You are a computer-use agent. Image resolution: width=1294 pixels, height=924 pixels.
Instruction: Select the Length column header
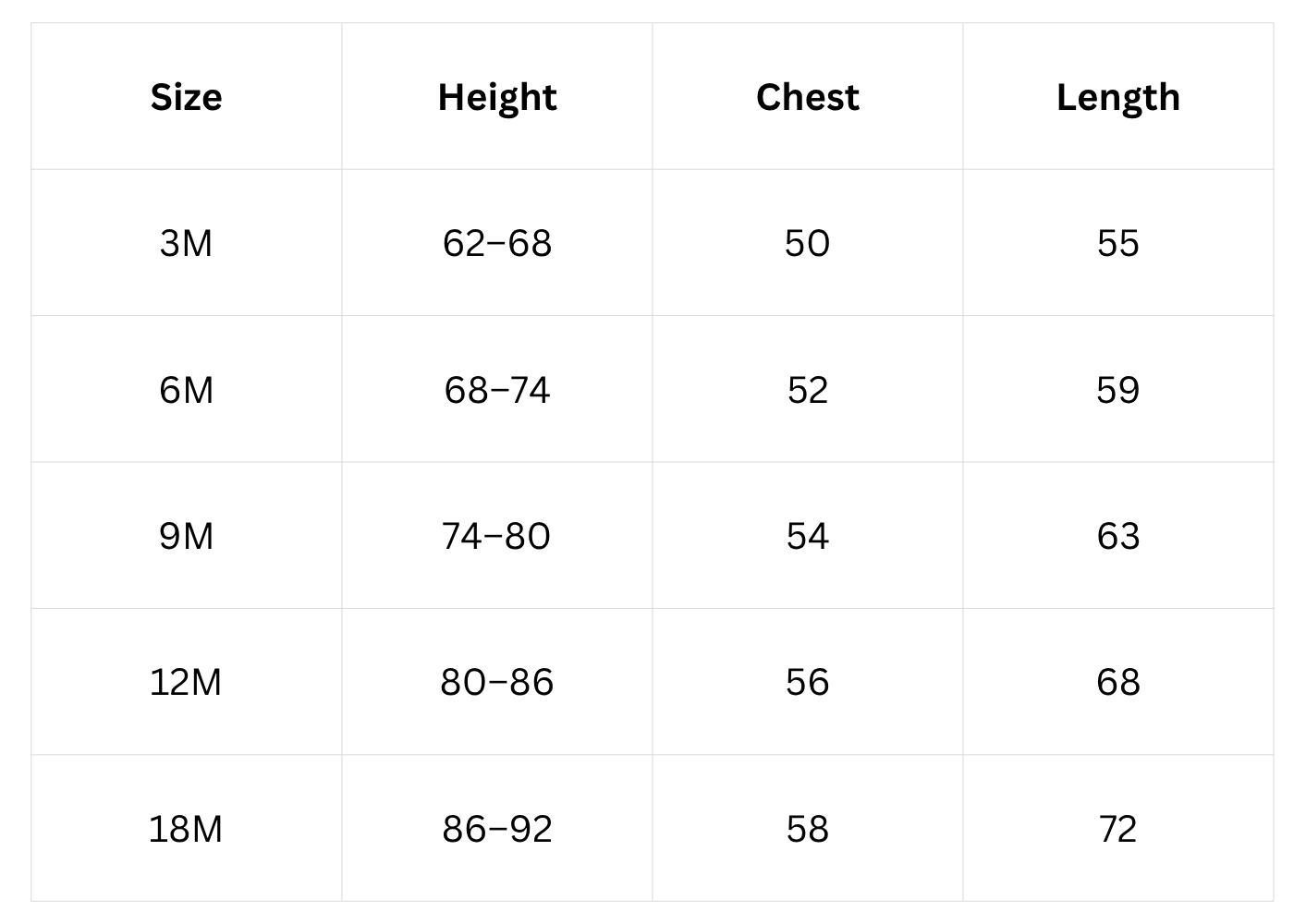click(1117, 97)
